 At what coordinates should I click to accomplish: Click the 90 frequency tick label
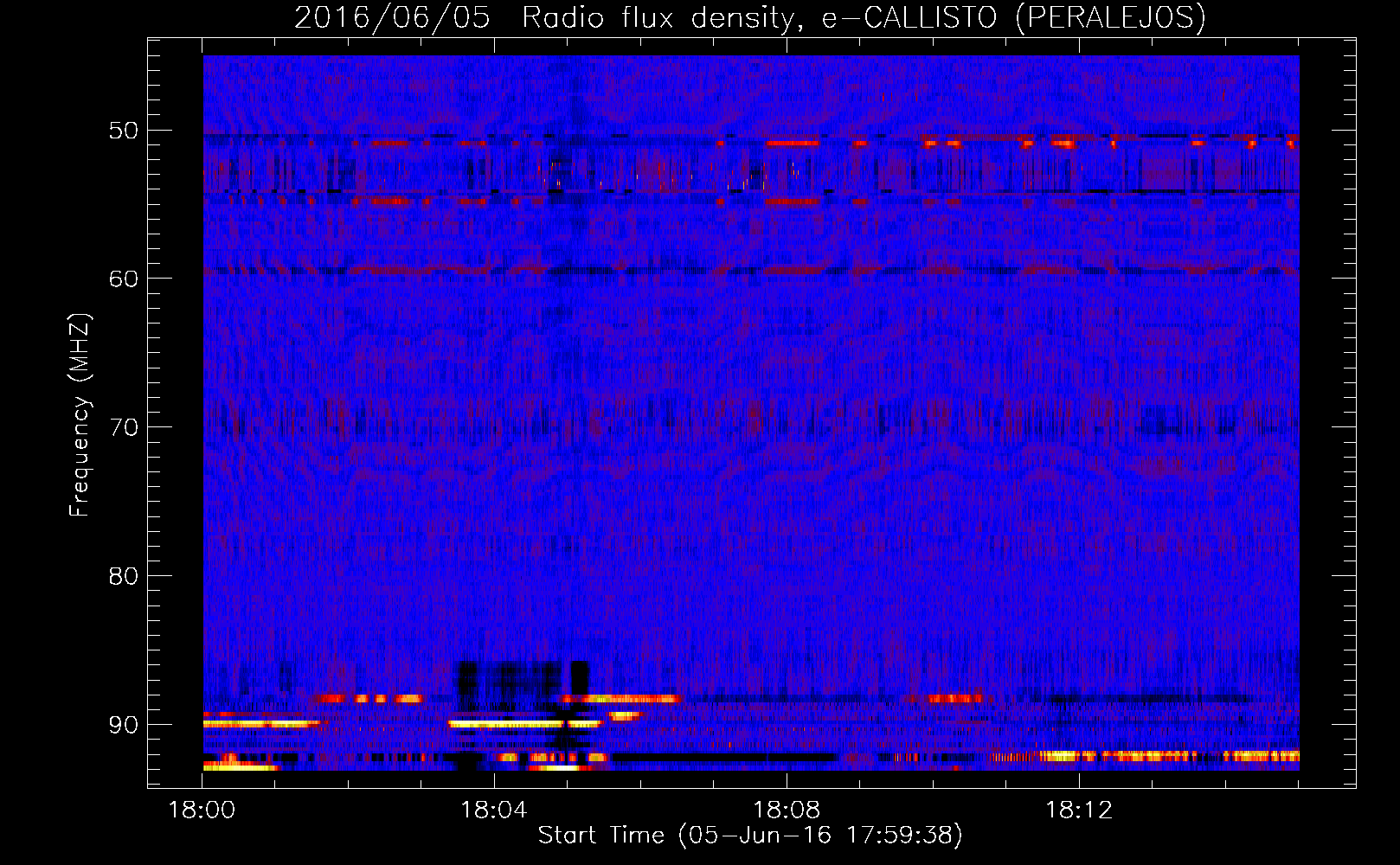[123, 724]
